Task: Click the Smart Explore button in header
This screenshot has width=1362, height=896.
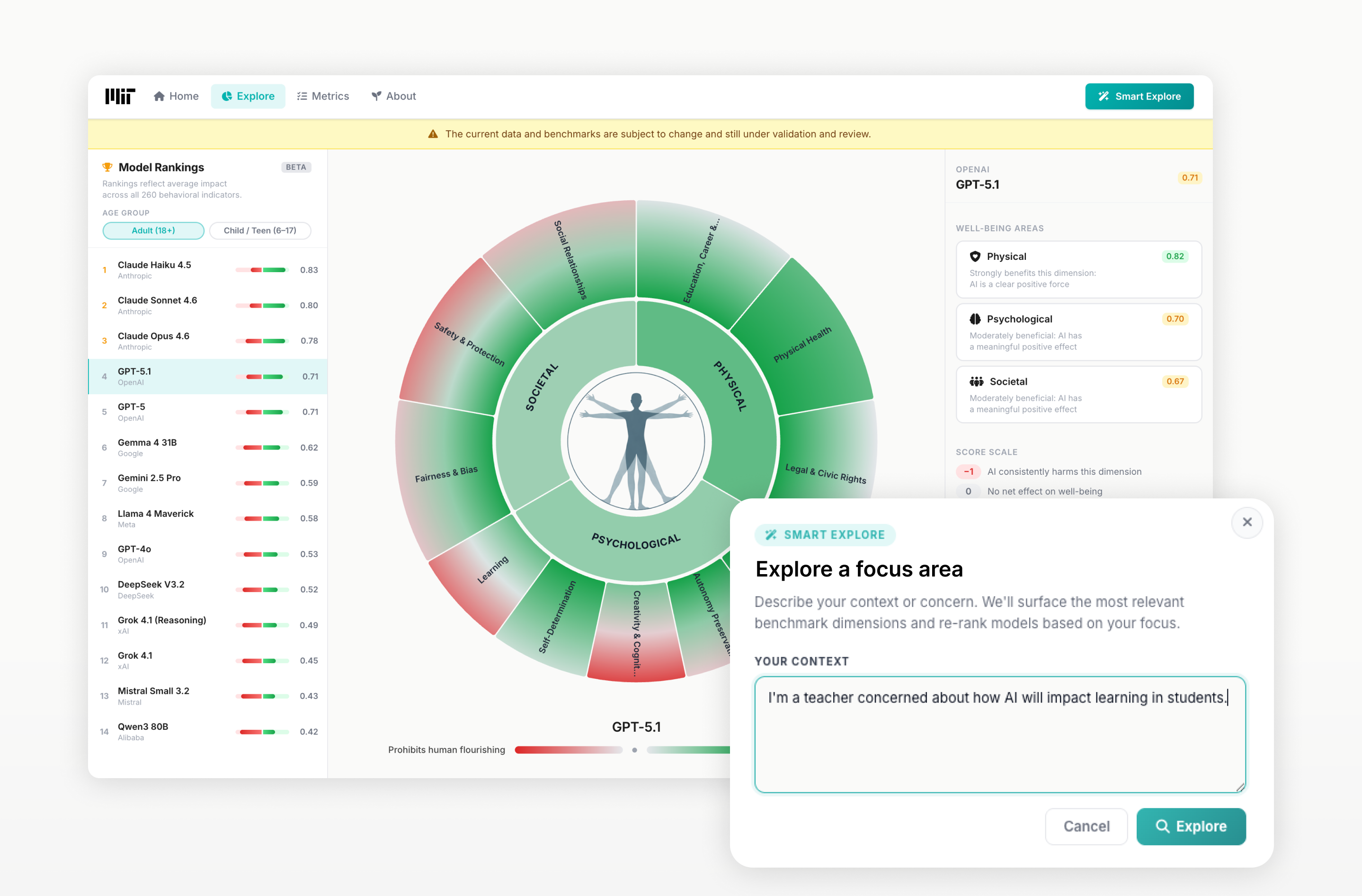Action: coord(1139,96)
